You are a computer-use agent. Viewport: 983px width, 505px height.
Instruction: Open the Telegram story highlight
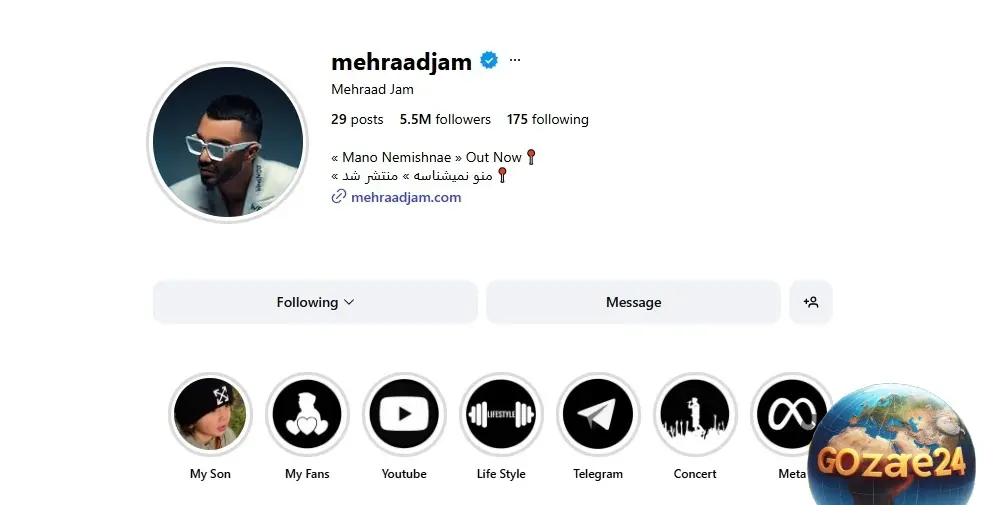[x=598, y=414]
